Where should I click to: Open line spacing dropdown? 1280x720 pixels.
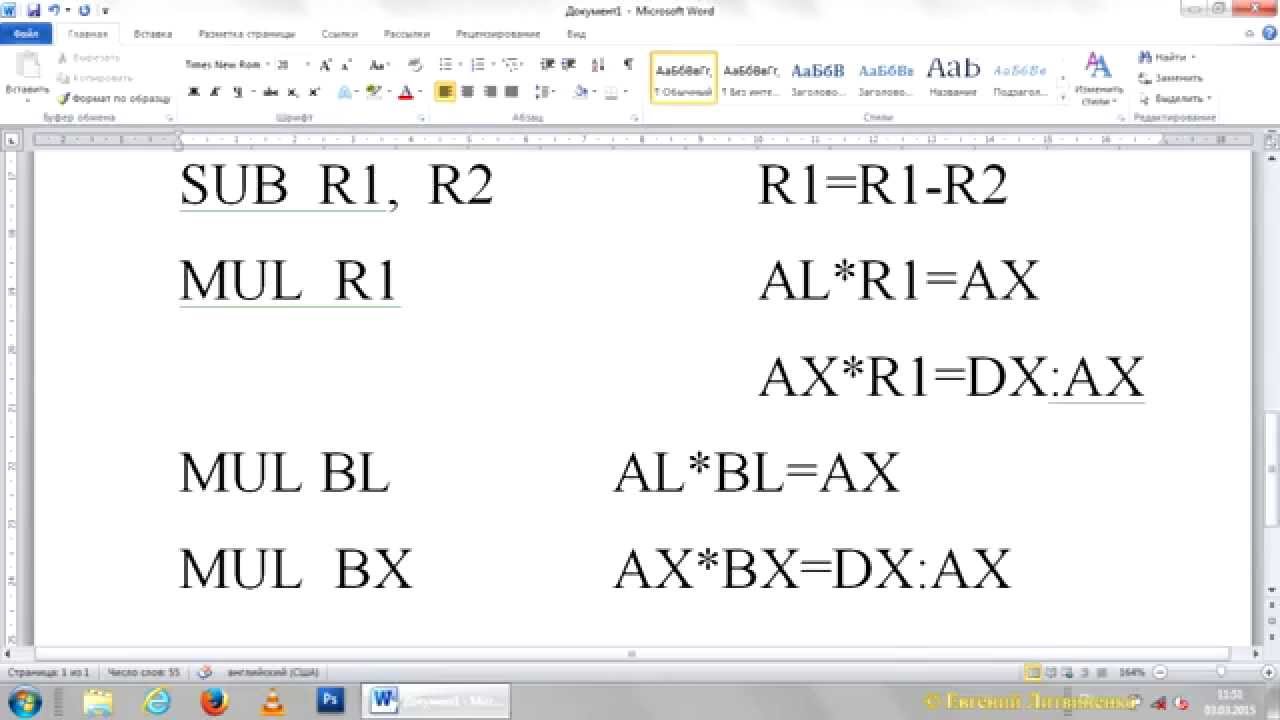coord(545,92)
